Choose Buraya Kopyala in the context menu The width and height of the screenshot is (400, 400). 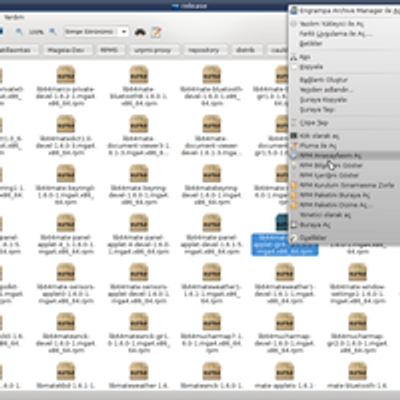pos(345,99)
